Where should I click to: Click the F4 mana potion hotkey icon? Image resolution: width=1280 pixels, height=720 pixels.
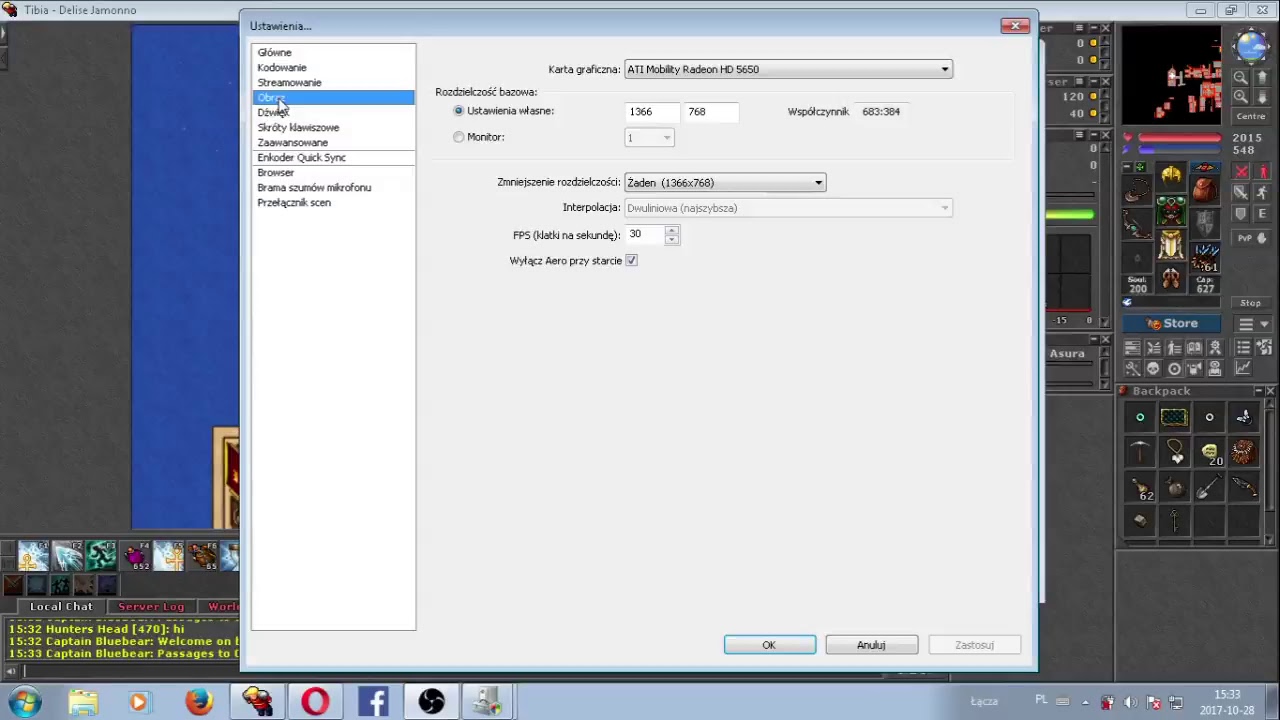[x=135, y=556]
